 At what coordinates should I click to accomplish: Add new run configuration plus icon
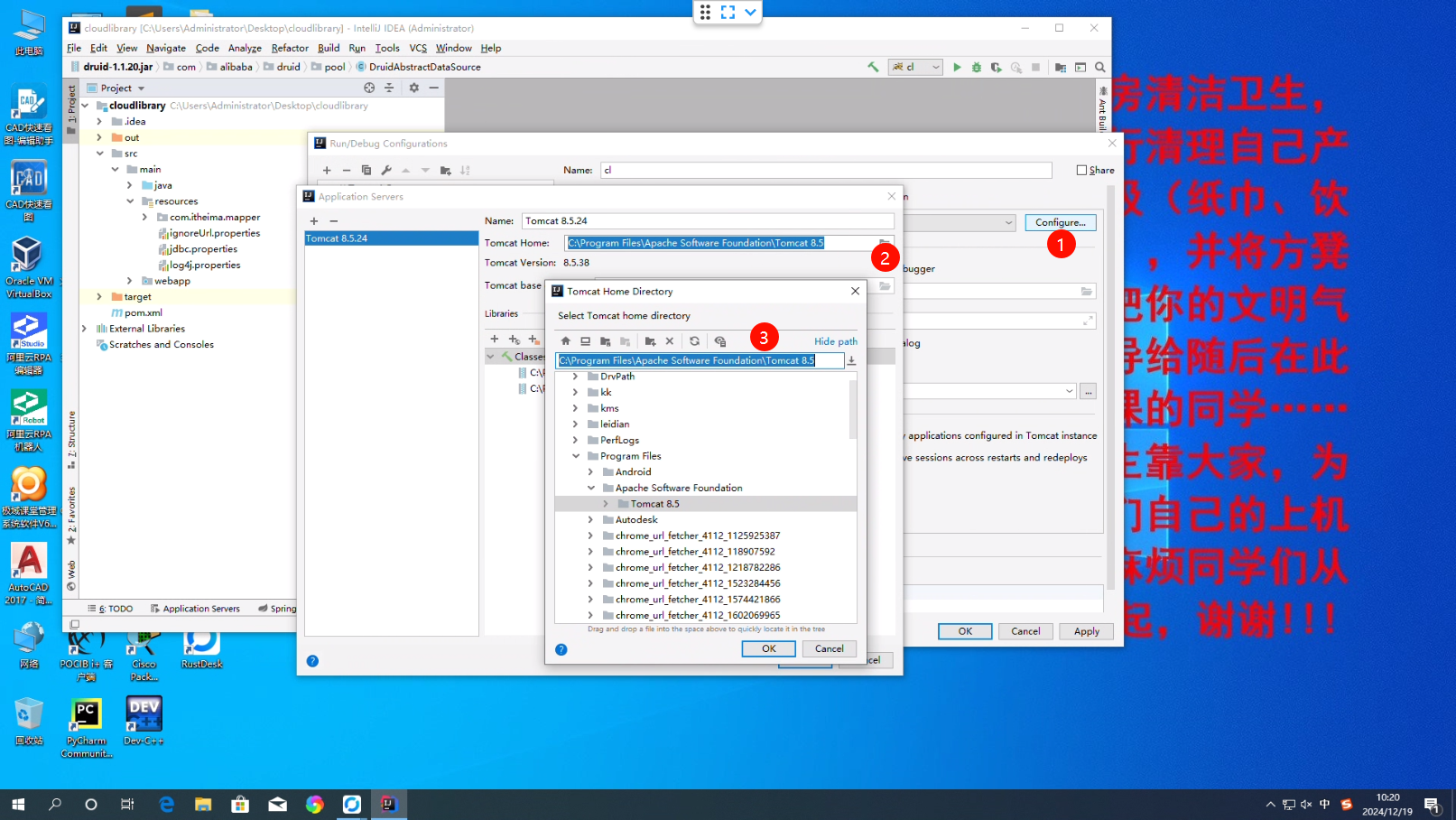pyautogui.click(x=327, y=170)
